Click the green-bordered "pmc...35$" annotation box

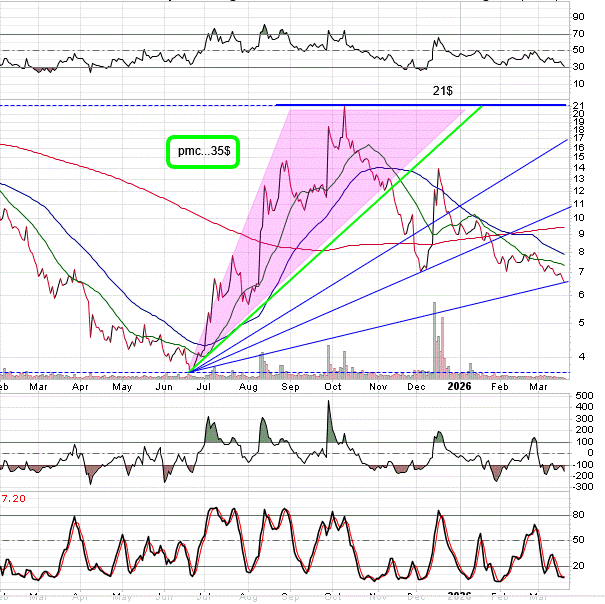pyautogui.click(x=204, y=151)
